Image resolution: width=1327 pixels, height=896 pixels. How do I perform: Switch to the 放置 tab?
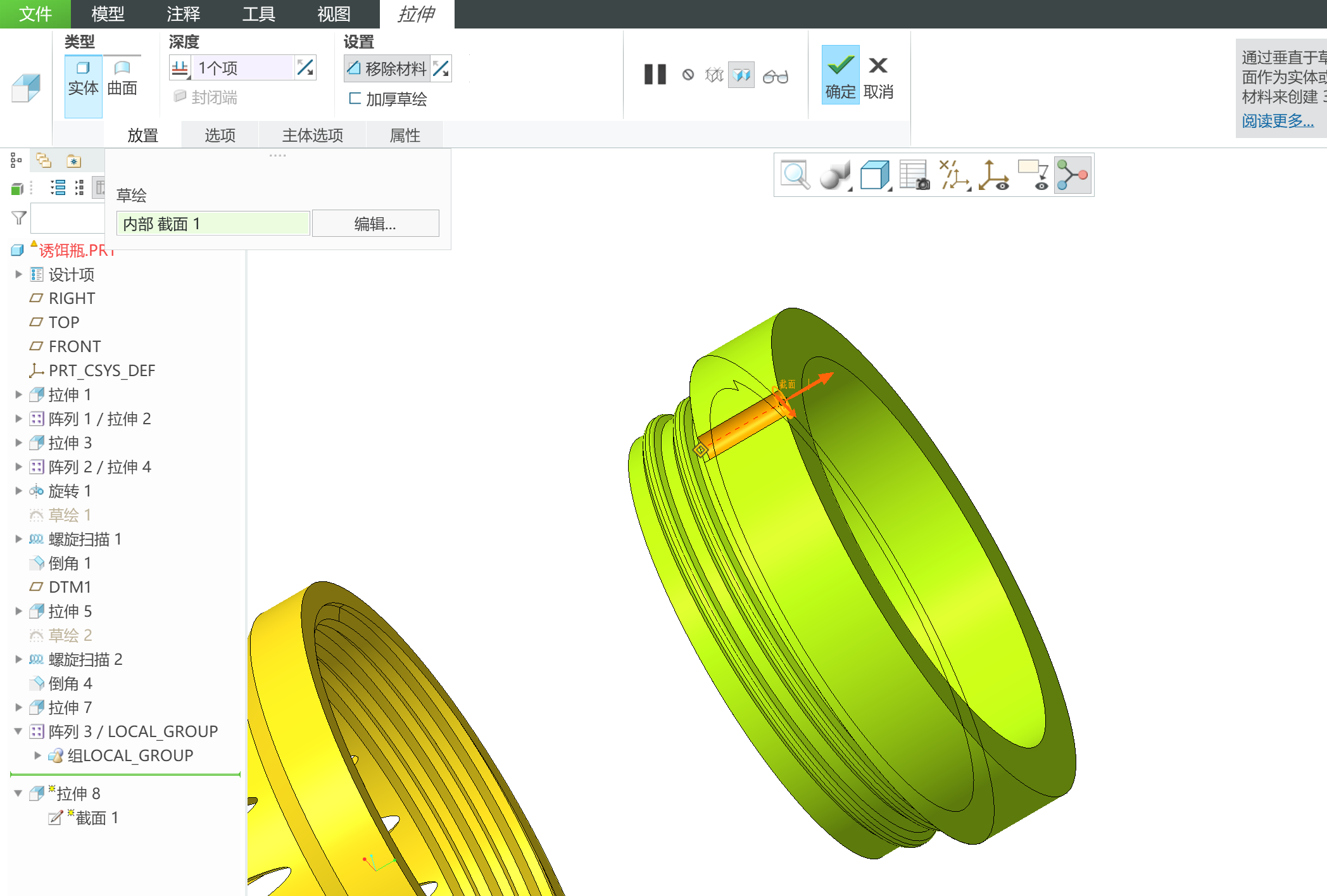(142, 135)
